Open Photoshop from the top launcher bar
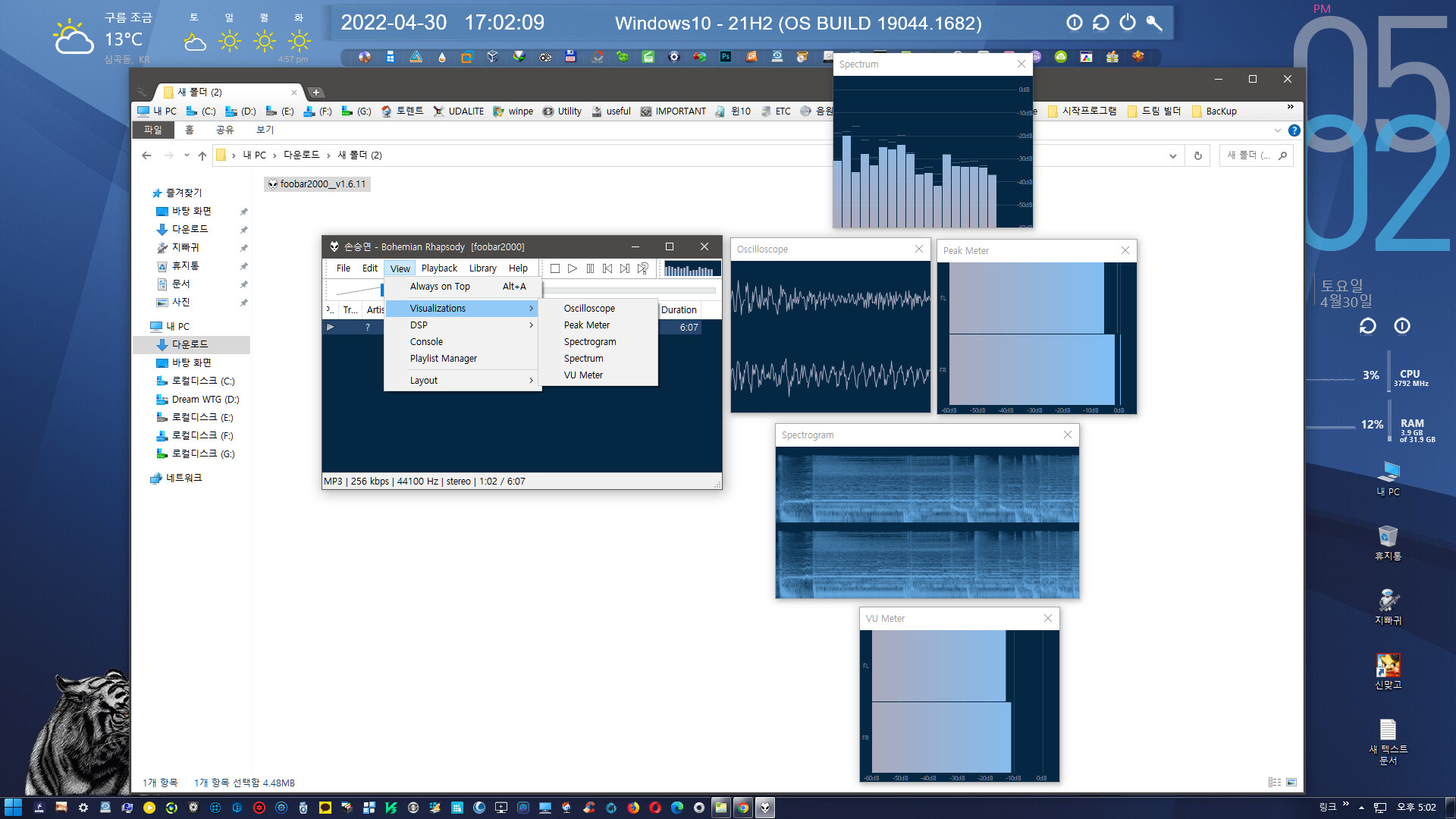Screen dimensions: 1456x819 726,57
